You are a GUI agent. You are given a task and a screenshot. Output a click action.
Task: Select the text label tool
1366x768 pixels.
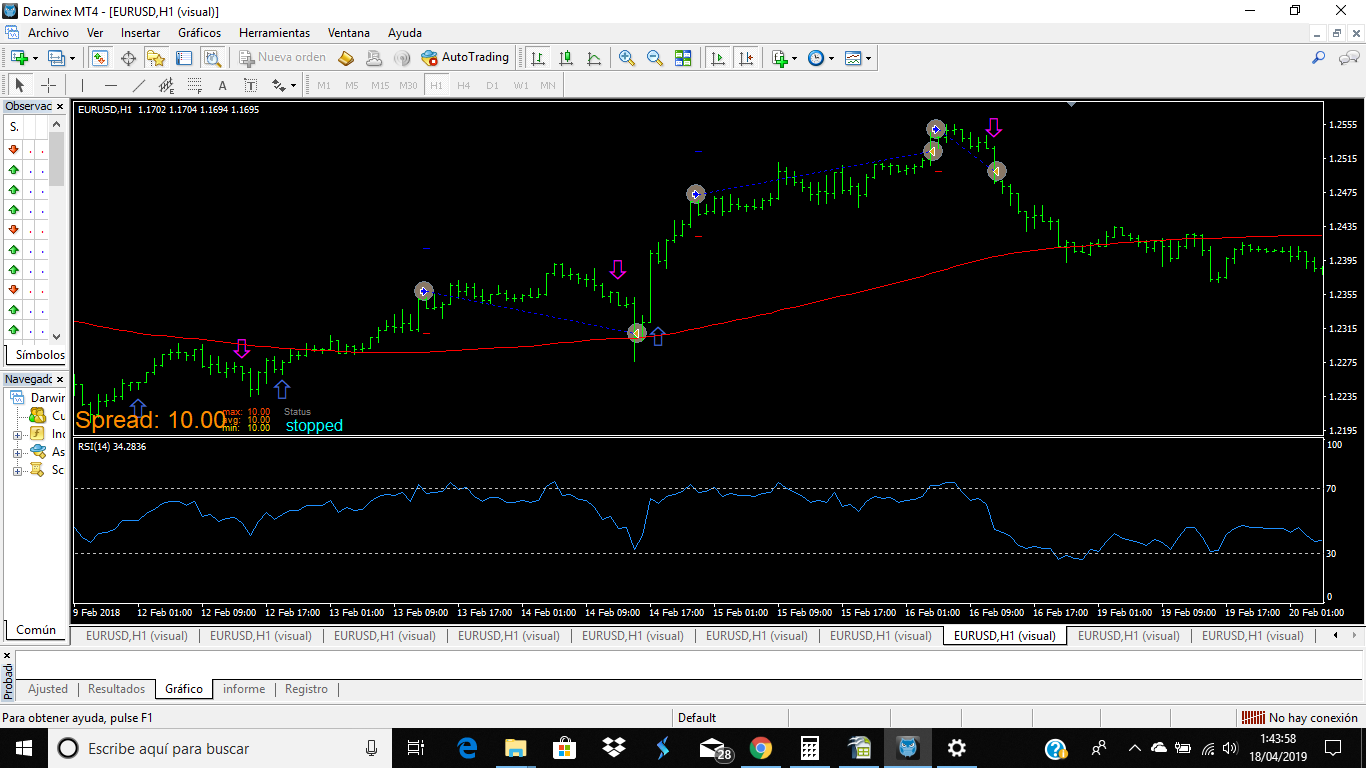[251, 85]
